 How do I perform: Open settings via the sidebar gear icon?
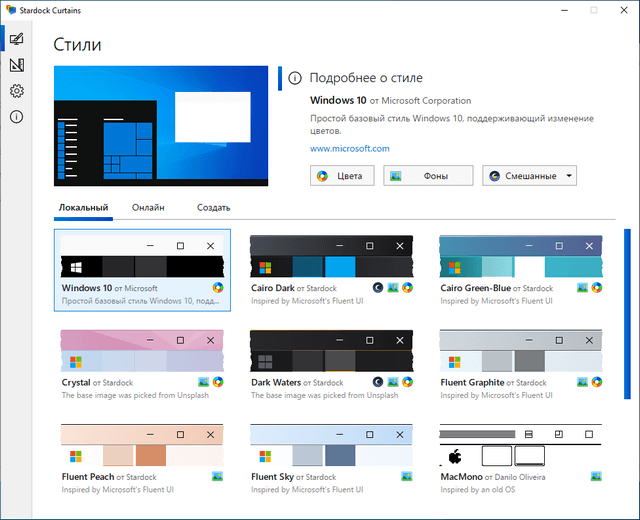[16, 92]
